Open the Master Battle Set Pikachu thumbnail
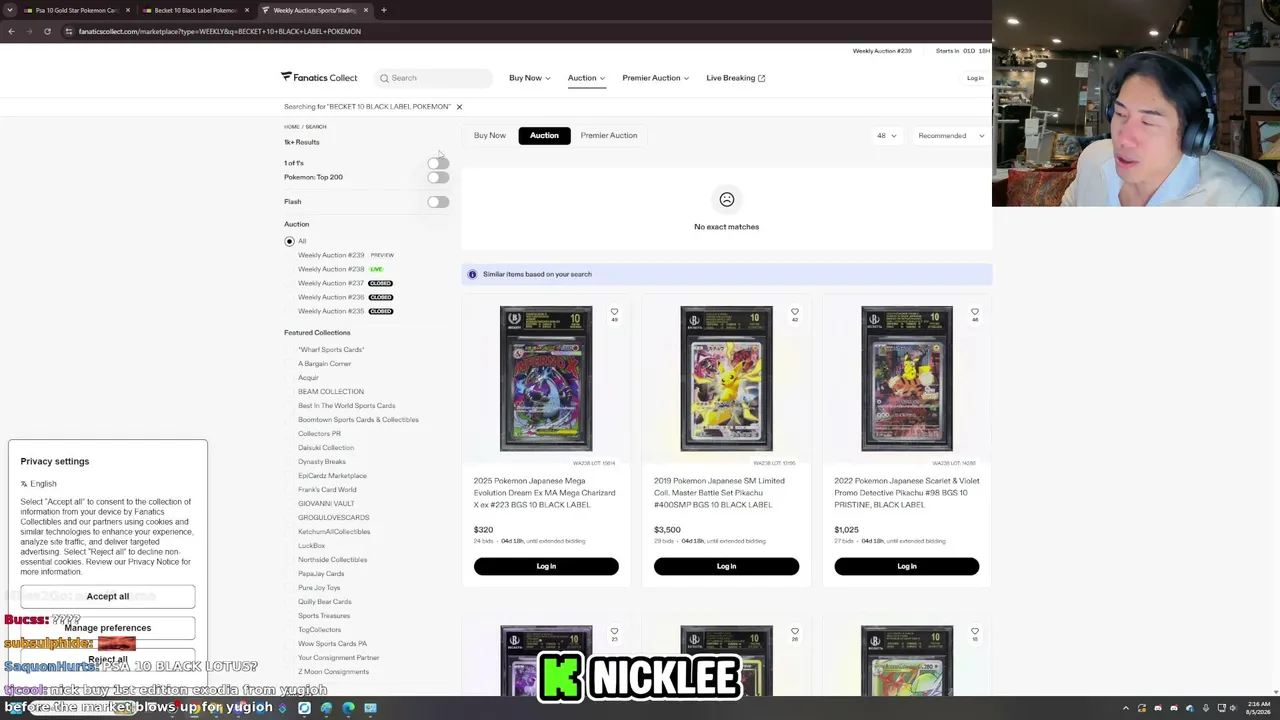1280x720 pixels. 726,379
